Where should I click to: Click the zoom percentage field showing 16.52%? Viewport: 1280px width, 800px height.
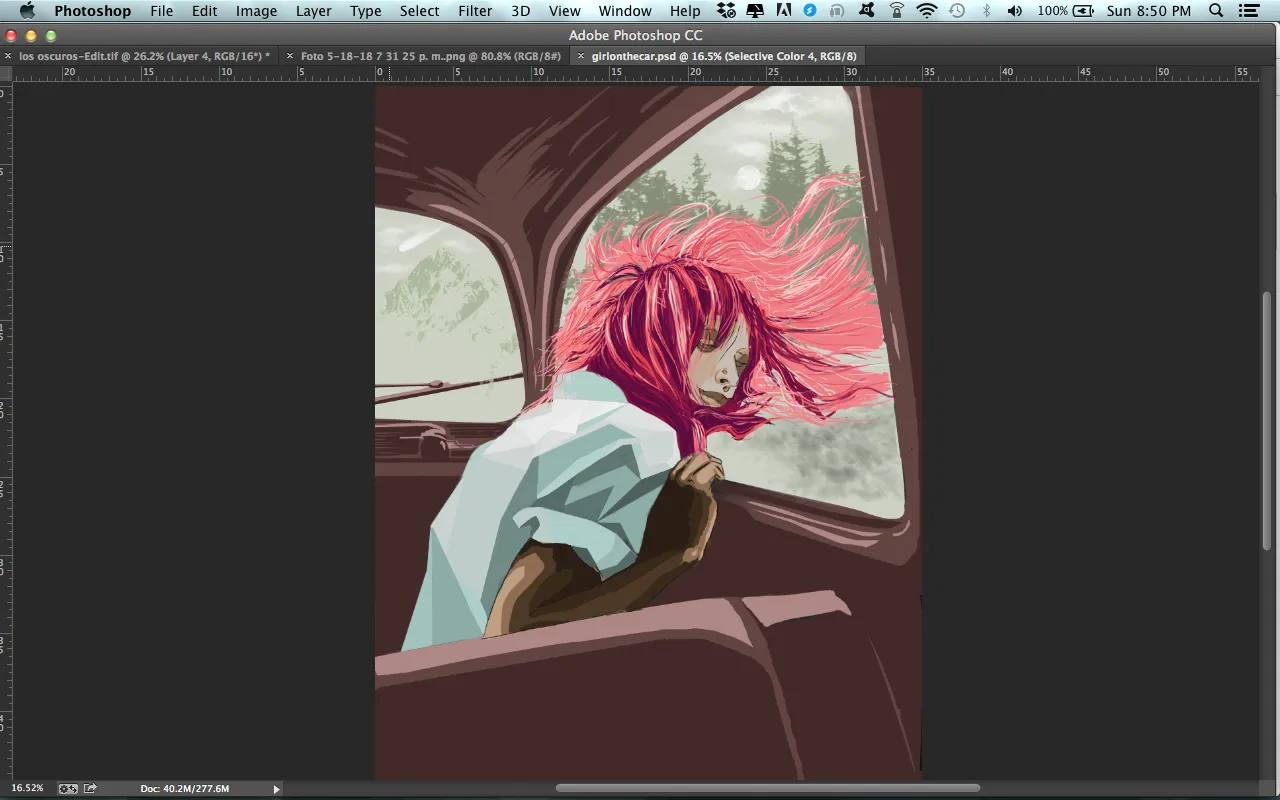[x=27, y=788]
